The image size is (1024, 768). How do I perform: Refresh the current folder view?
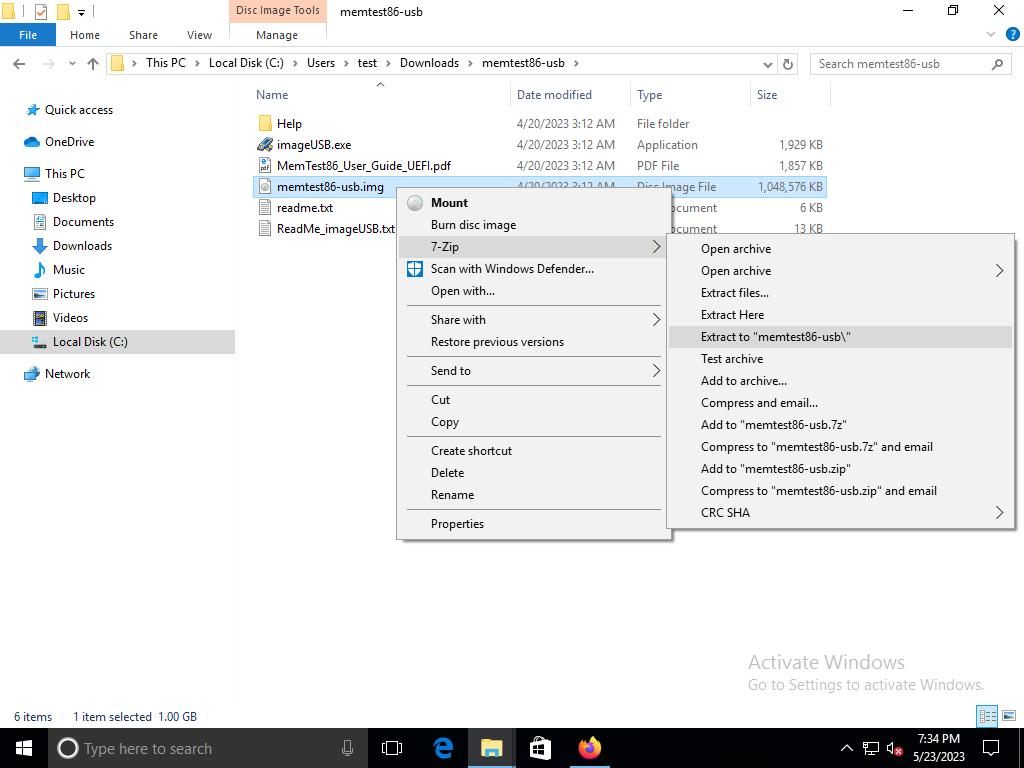(x=788, y=63)
